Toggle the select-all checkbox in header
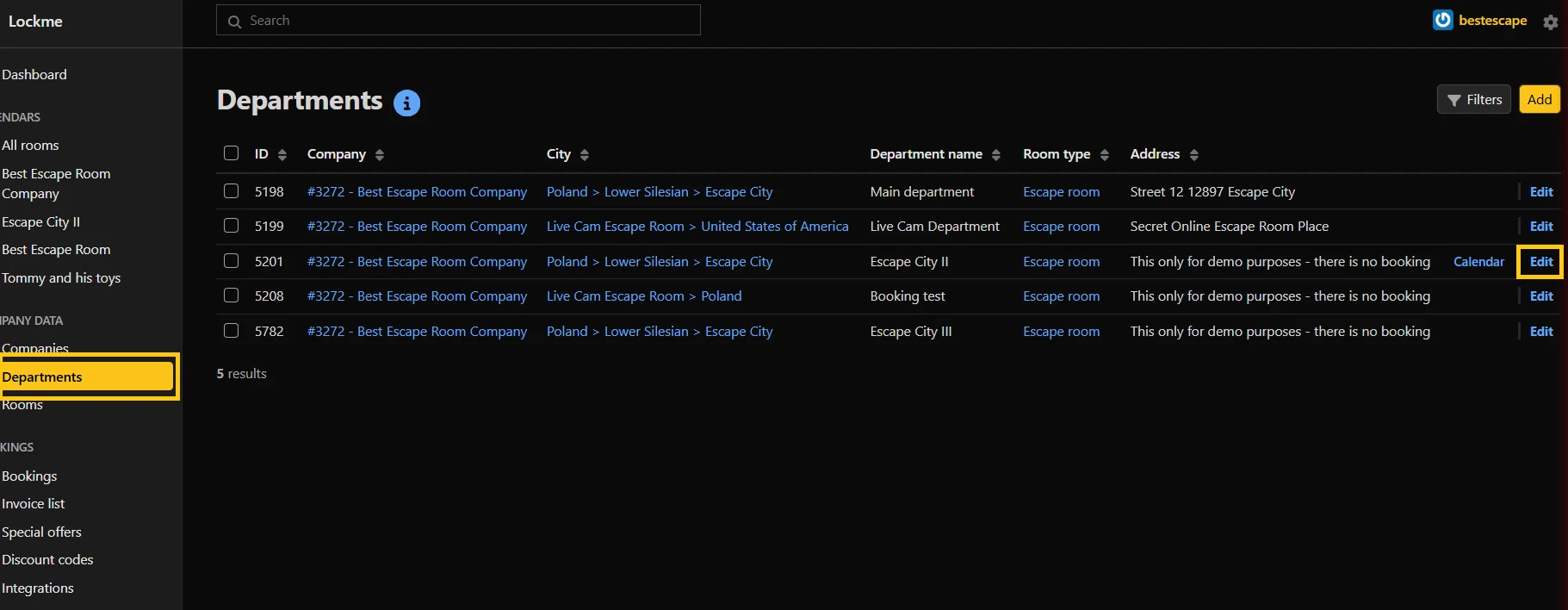Screen dimensions: 1568x610 click(231, 153)
